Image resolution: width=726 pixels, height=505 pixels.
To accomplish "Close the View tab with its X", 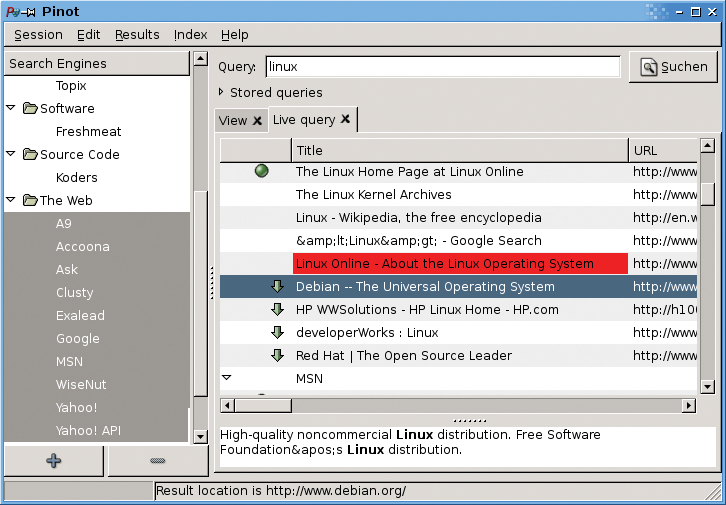I will tap(257, 121).
